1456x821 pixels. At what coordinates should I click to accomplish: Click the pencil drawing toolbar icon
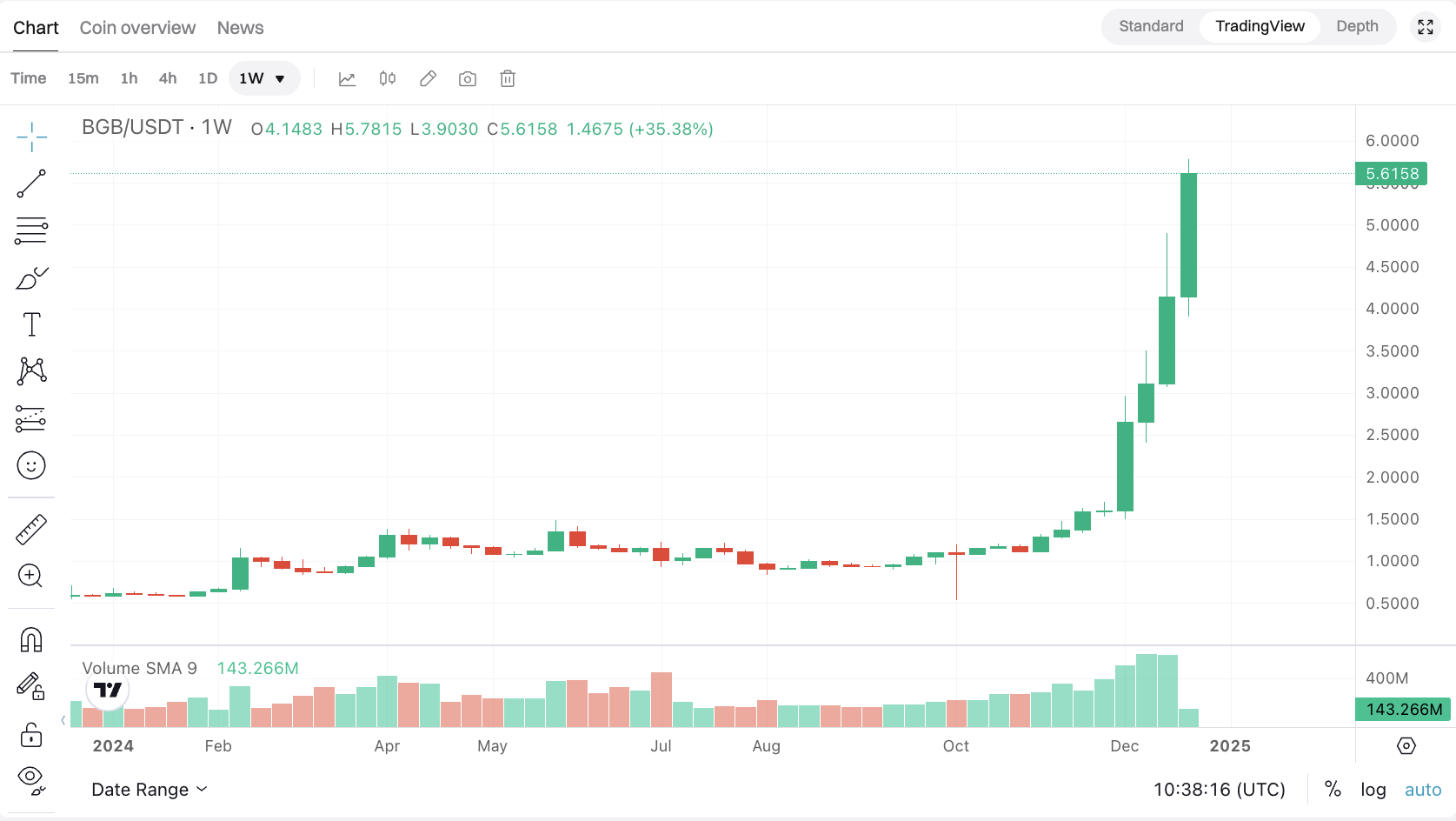coord(428,79)
